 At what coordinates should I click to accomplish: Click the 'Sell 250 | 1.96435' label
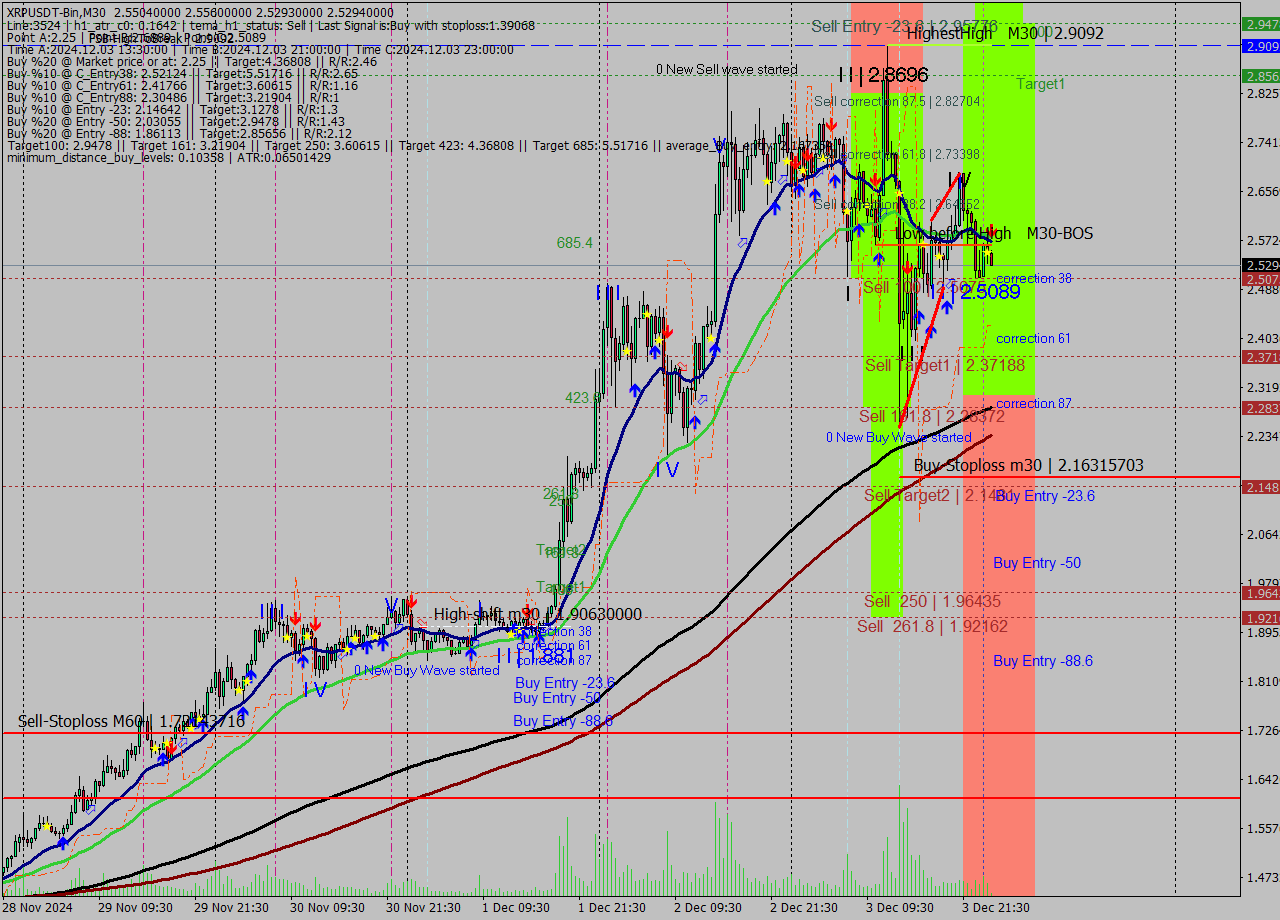point(932,602)
